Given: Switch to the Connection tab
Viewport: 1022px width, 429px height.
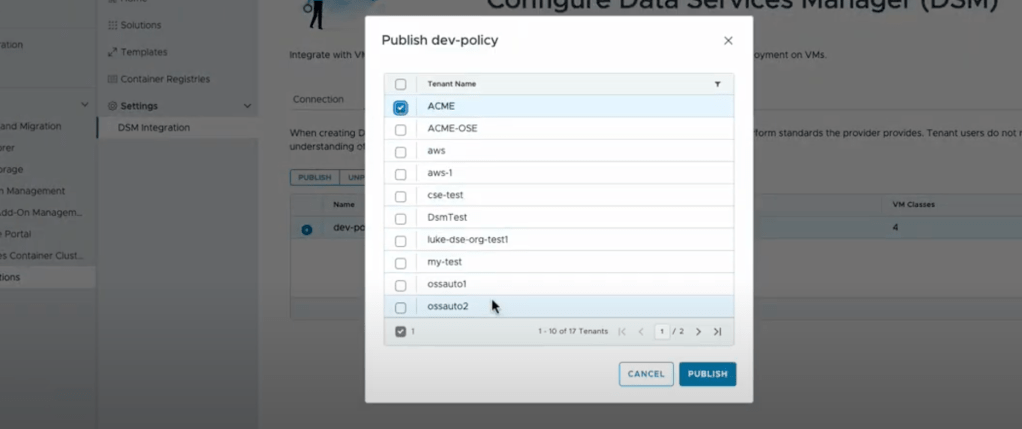Looking at the screenshot, I should [x=318, y=99].
